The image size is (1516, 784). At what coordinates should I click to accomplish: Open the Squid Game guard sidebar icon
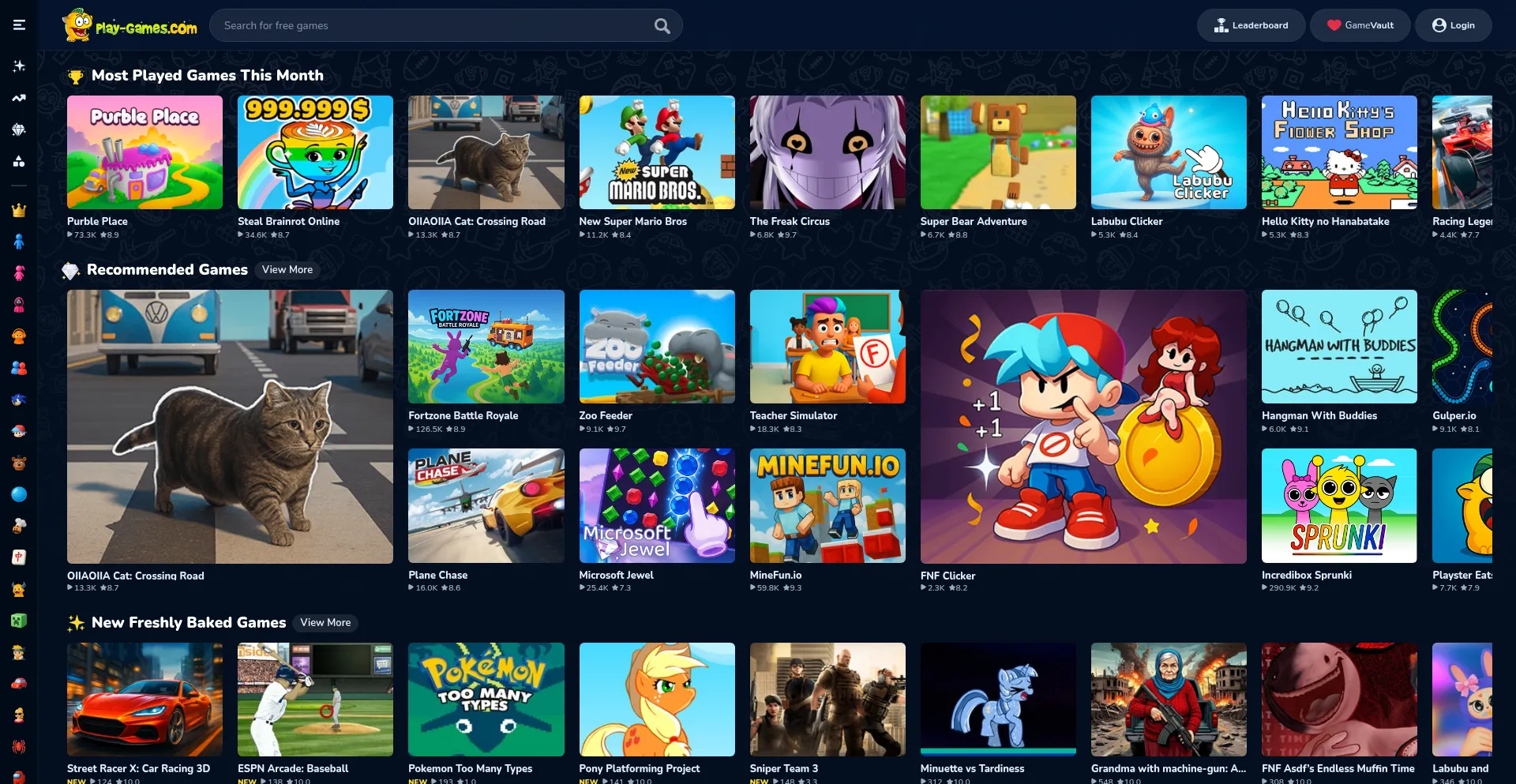pyautogui.click(x=19, y=305)
